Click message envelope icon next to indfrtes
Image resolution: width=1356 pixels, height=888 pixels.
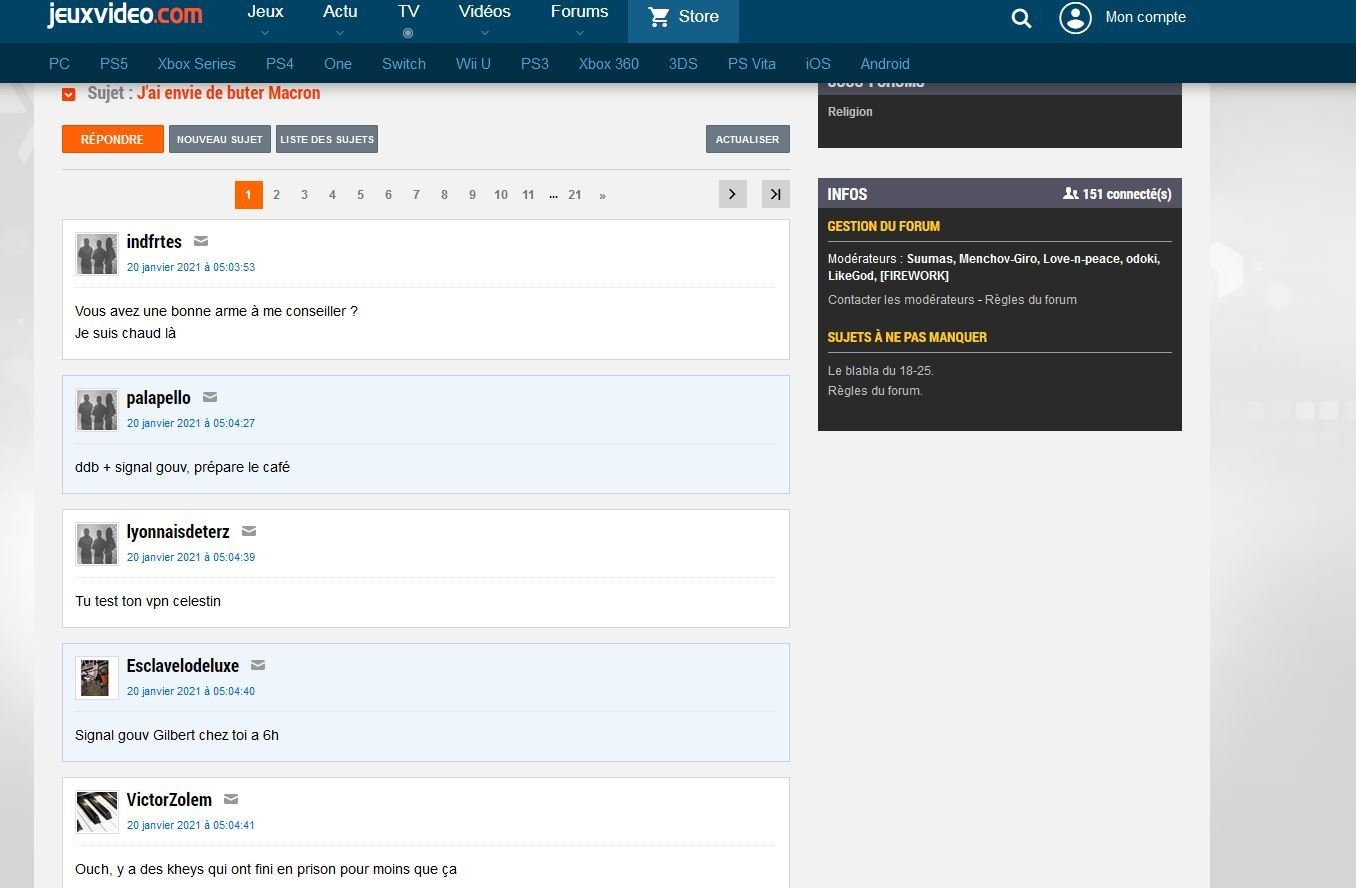point(201,241)
